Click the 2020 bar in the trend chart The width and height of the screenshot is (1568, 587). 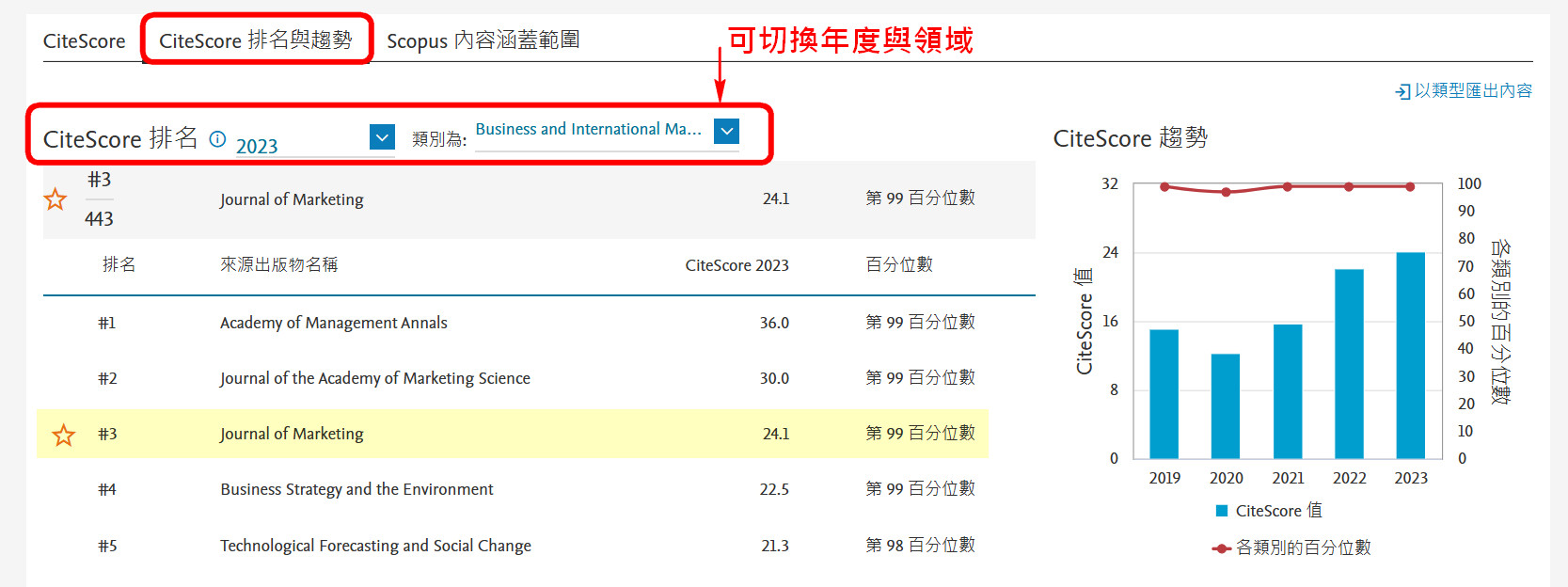coord(1226,406)
